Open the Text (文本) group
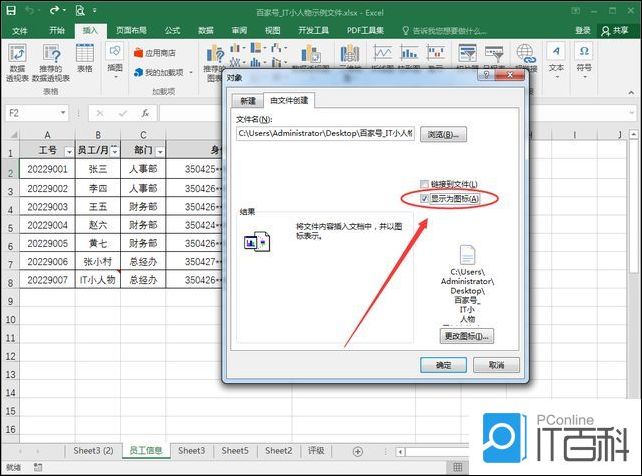This screenshot has height=476, width=642. (x=556, y=61)
